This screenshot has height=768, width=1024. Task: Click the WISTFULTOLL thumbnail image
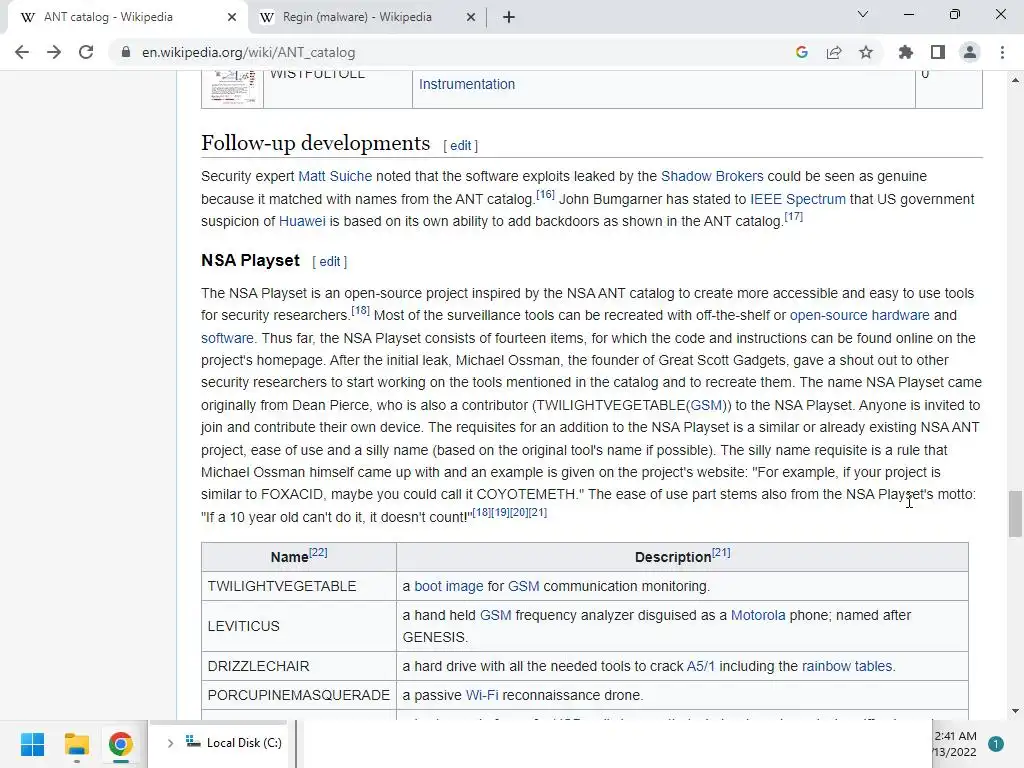click(x=232, y=87)
